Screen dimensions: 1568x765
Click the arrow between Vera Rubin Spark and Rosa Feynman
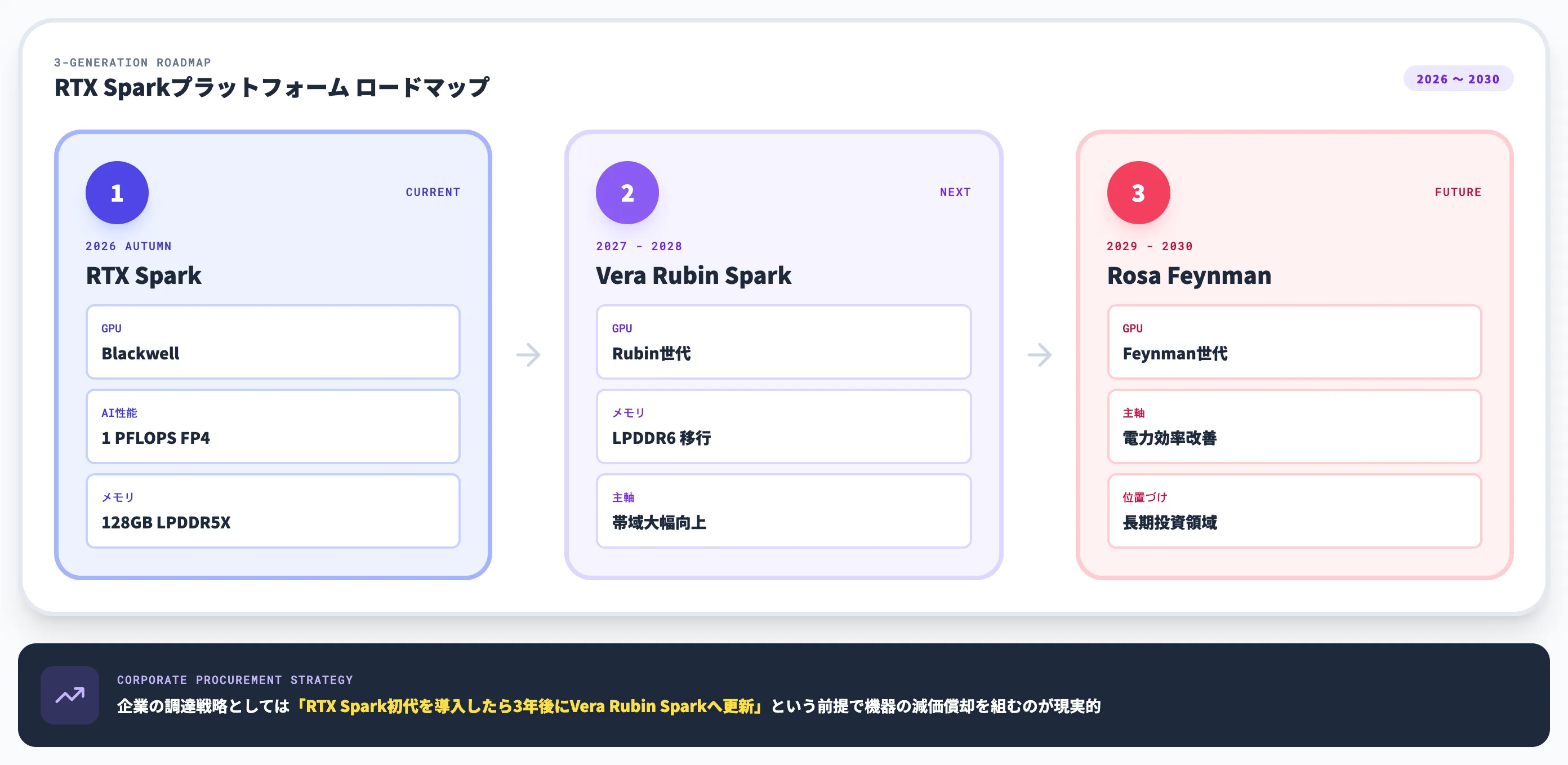(x=1040, y=355)
